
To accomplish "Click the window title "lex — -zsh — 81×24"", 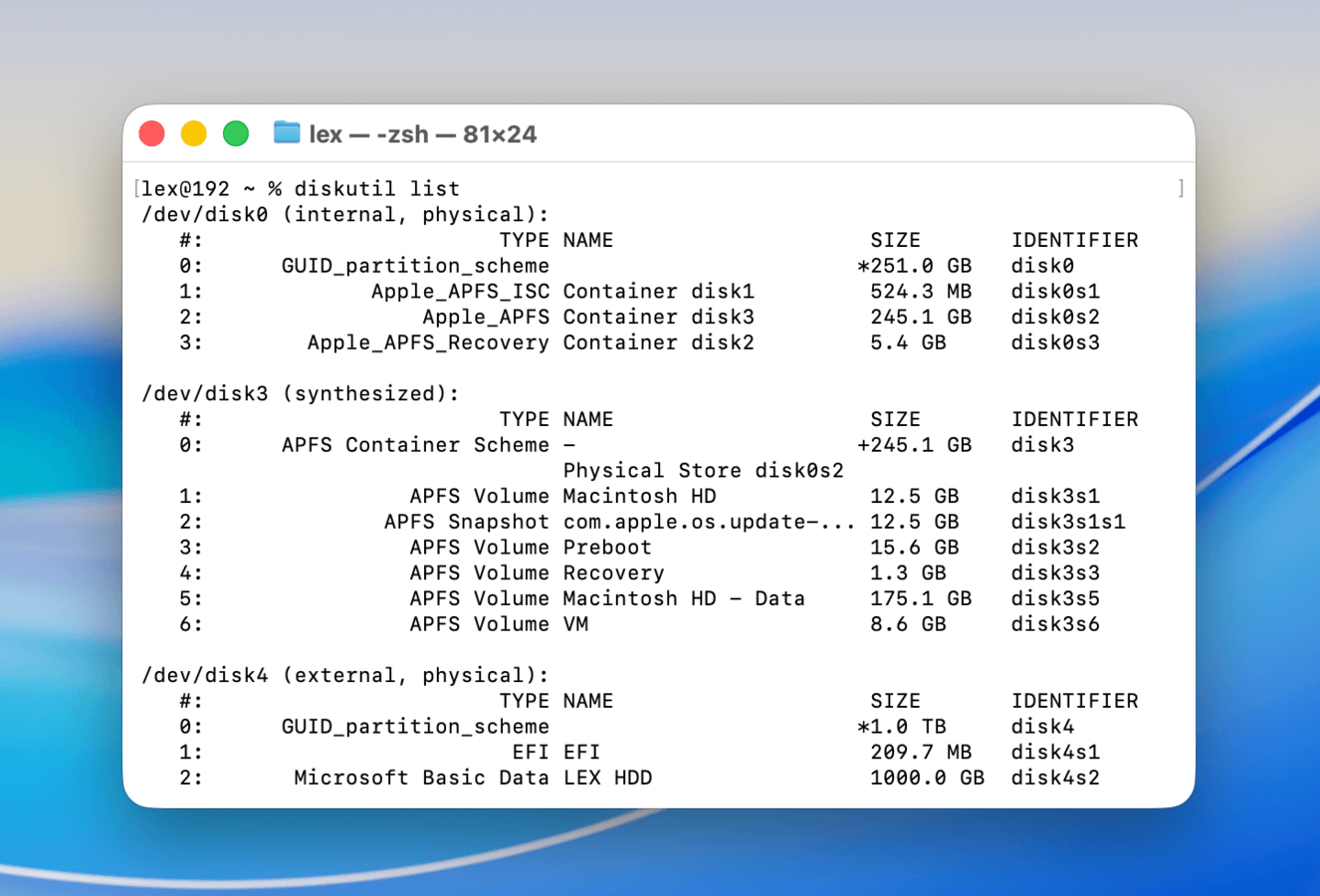I will [x=424, y=133].
